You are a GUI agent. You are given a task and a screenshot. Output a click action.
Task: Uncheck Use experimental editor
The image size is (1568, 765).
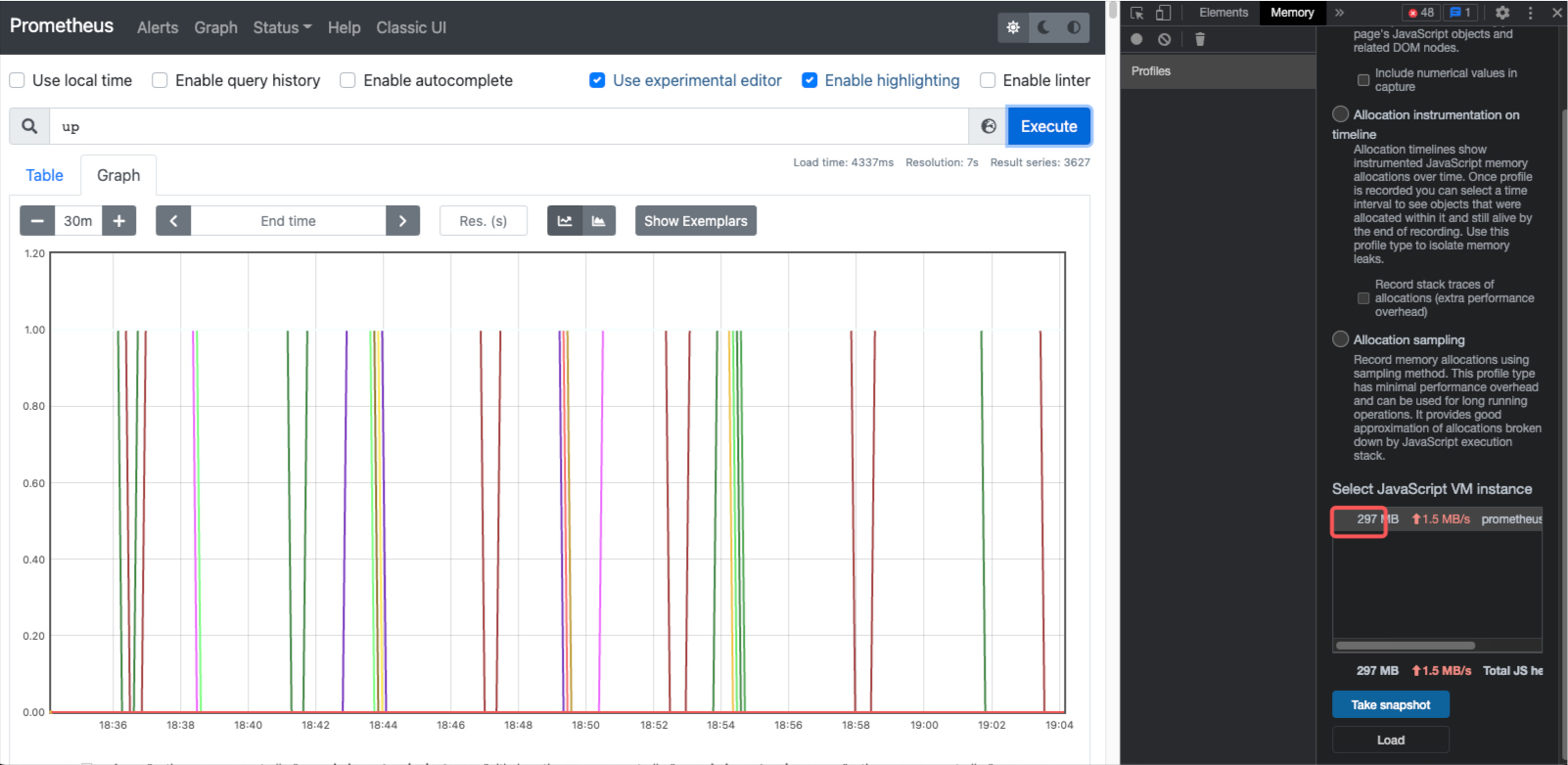[597, 80]
